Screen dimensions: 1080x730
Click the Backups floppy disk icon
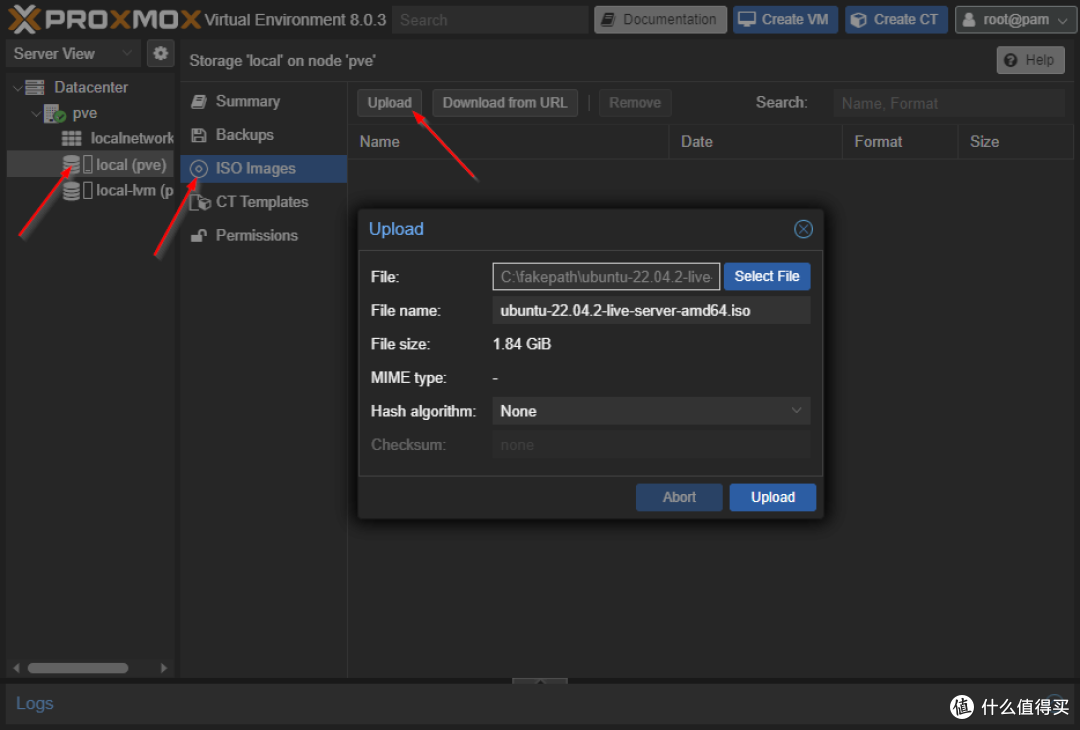tap(199, 135)
